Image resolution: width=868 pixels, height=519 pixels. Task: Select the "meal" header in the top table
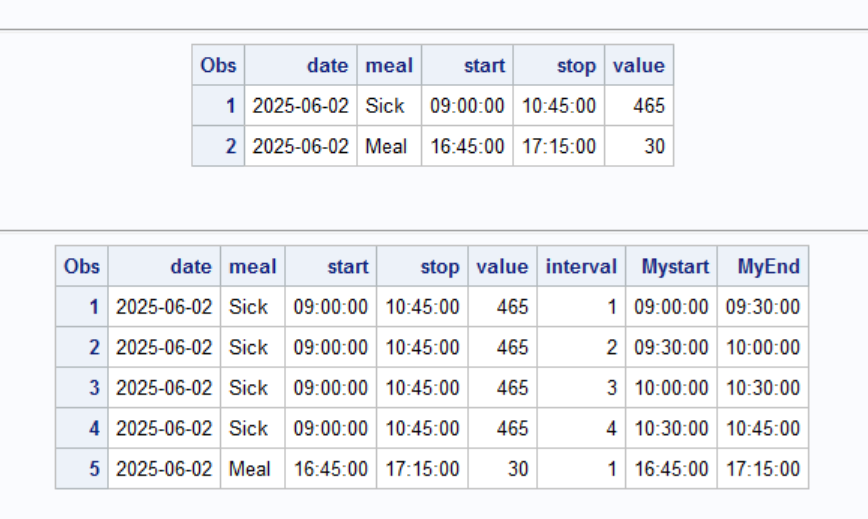(x=389, y=66)
